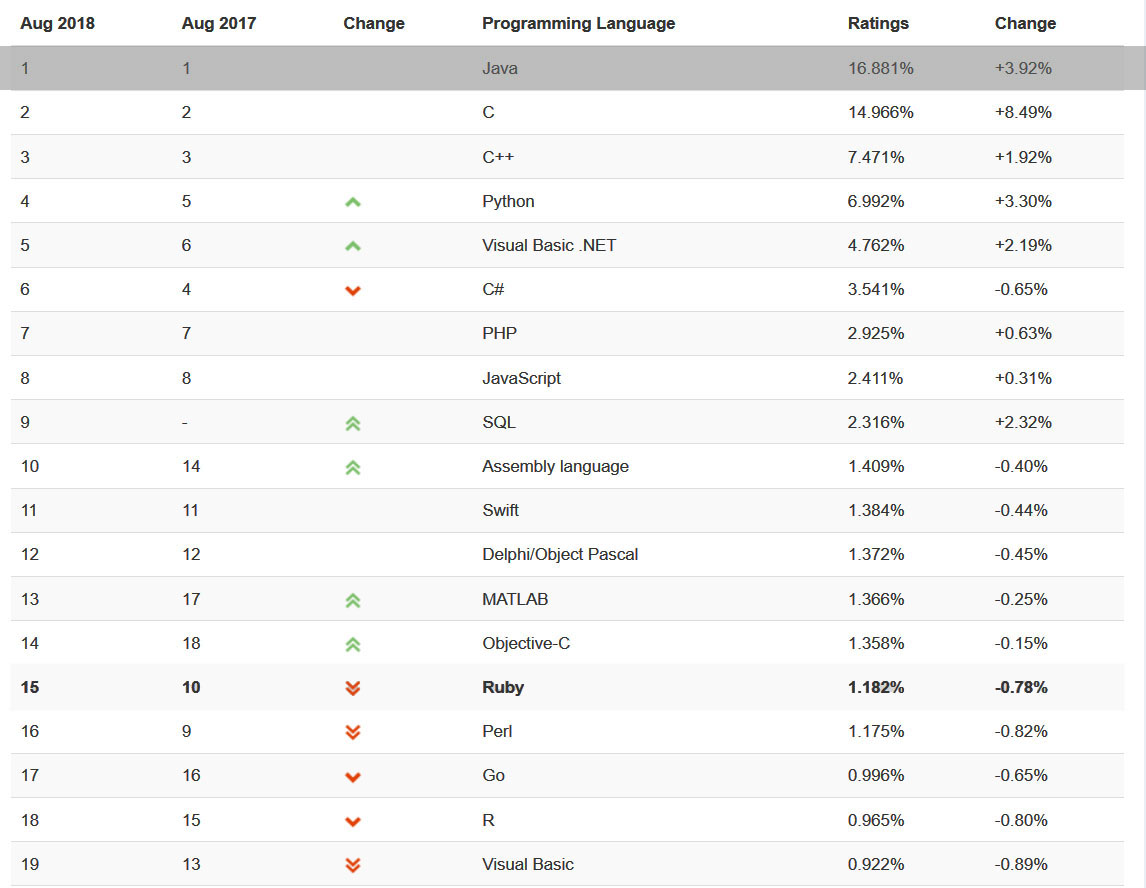
Task: Click the red down arrow in C# row
Action: [x=352, y=290]
